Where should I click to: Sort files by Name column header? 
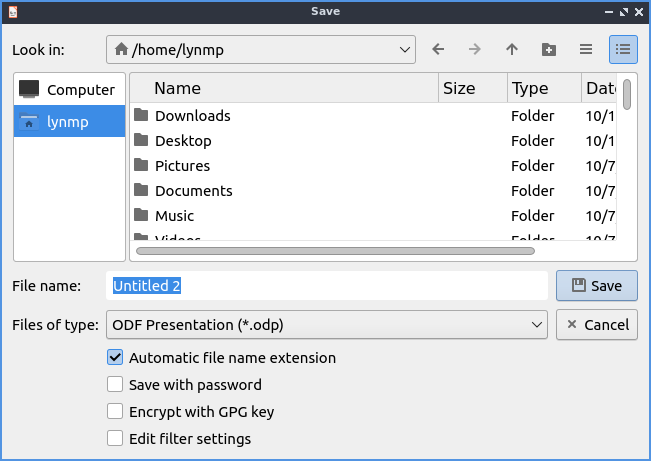pyautogui.click(x=285, y=88)
